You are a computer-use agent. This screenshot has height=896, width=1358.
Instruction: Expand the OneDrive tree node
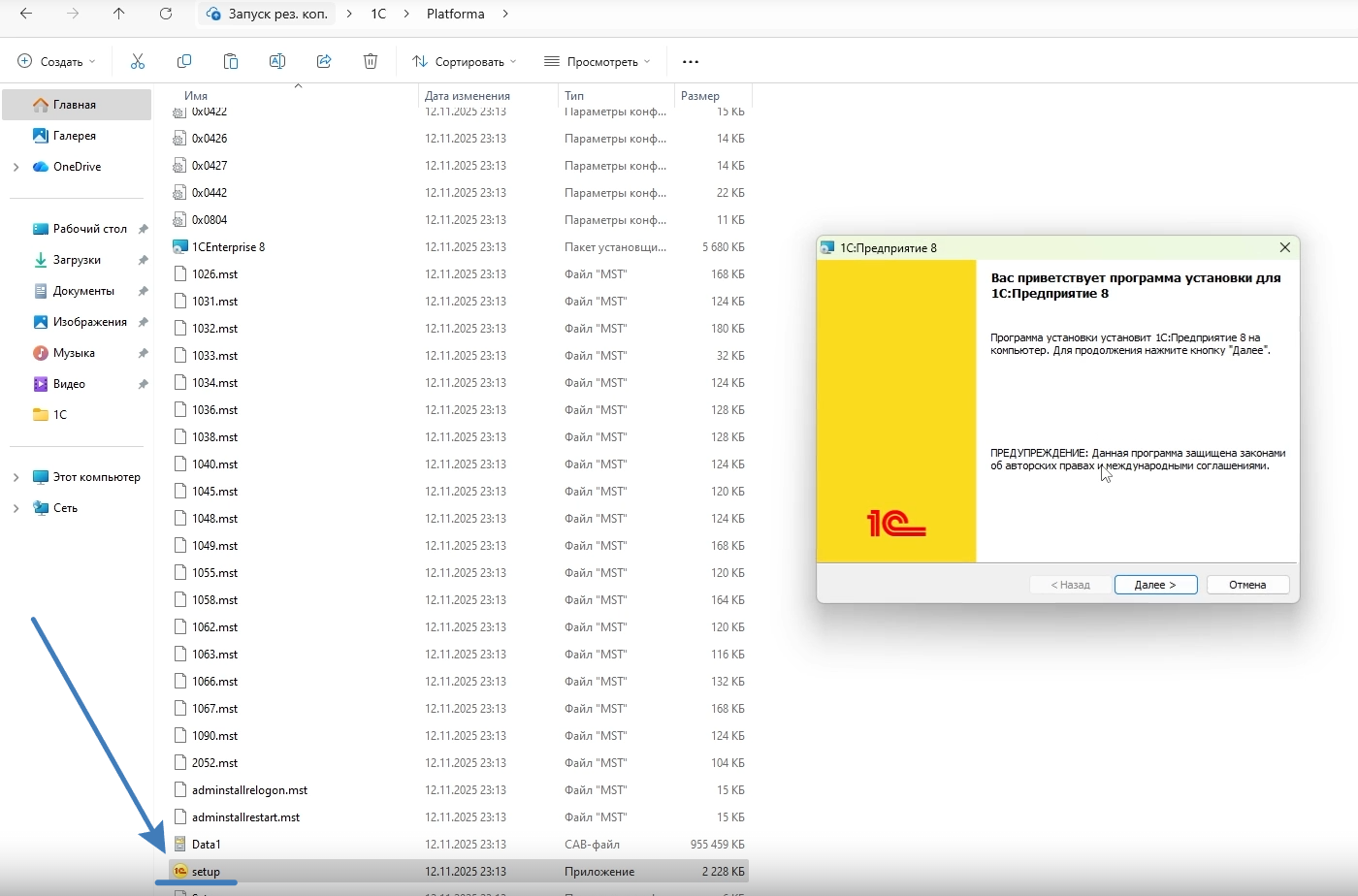[x=16, y=167]
